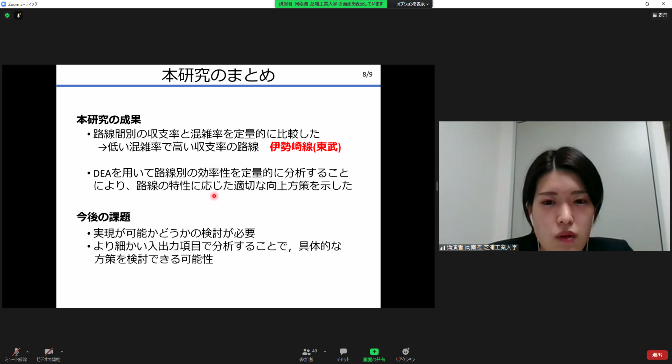
Task: Click the participant name label on the video
Action: (479, 247)
